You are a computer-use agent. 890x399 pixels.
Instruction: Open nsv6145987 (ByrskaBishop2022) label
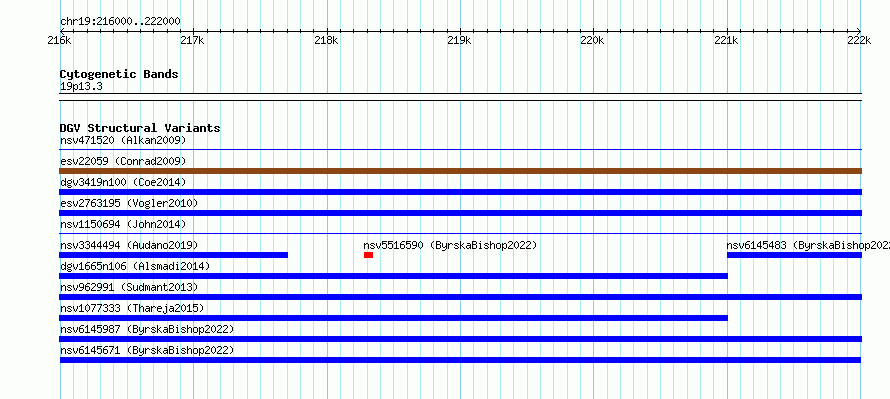(x=146, y=329)
